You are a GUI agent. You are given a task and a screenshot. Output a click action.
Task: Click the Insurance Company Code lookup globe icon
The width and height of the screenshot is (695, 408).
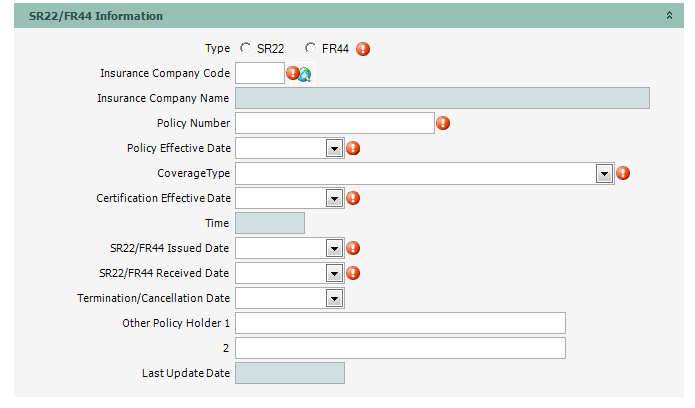(x=305, y=74)
